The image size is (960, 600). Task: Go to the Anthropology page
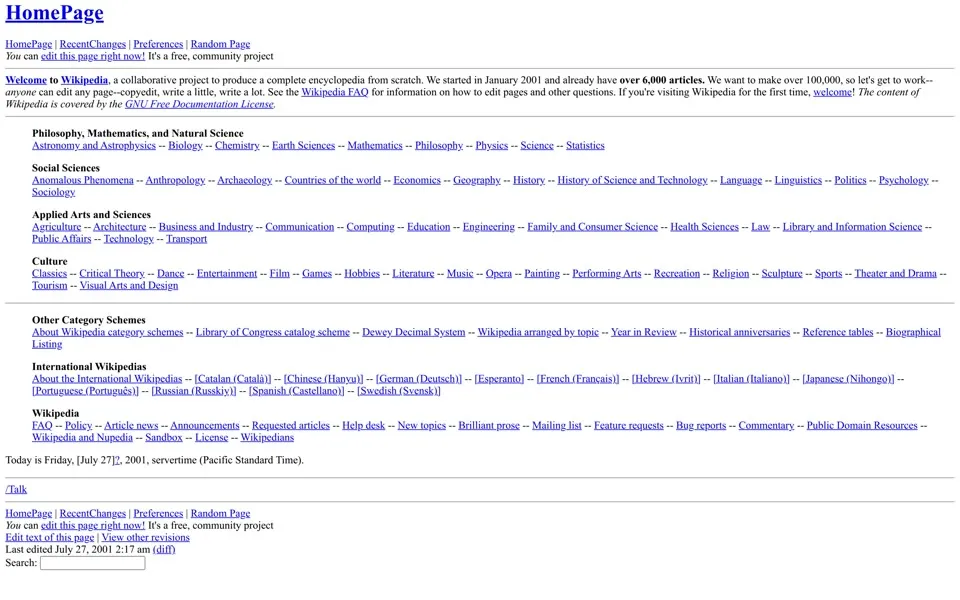(175, 180)
